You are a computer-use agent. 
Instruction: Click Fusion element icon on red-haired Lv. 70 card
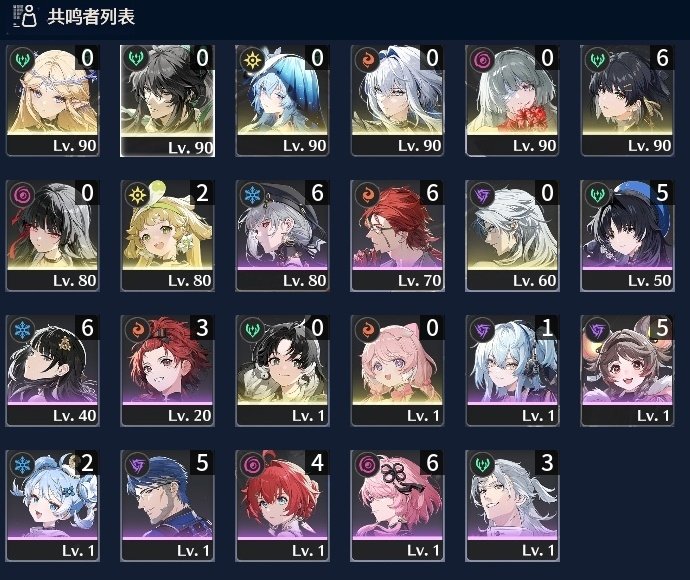tap(367, 194)
